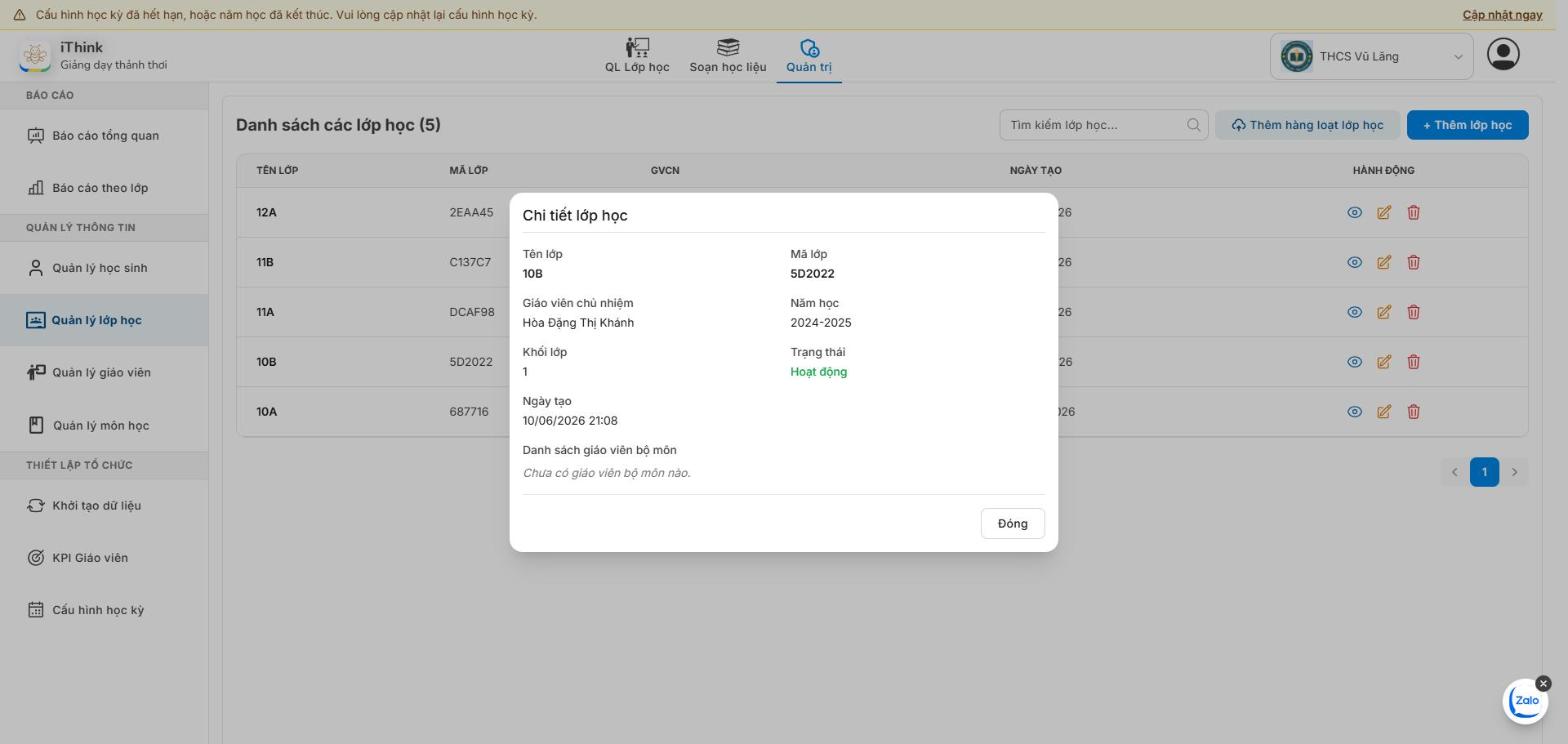Edit class 11B pencil icon
This screenshot has height=744, width=1568.
[1384, 262]
